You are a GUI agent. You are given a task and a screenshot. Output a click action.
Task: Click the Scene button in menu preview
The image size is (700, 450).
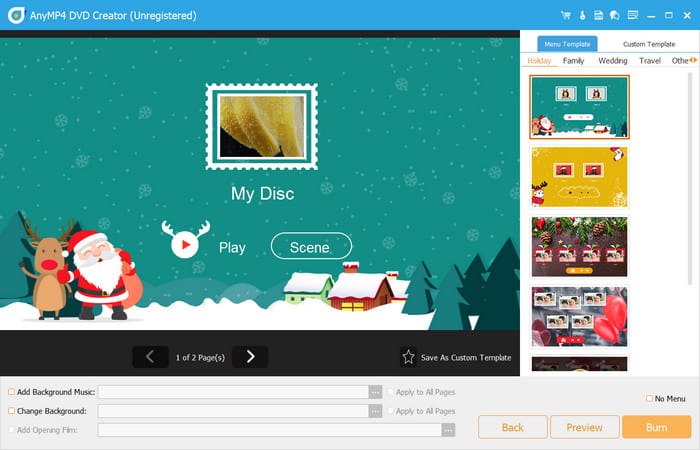point(311,246)
